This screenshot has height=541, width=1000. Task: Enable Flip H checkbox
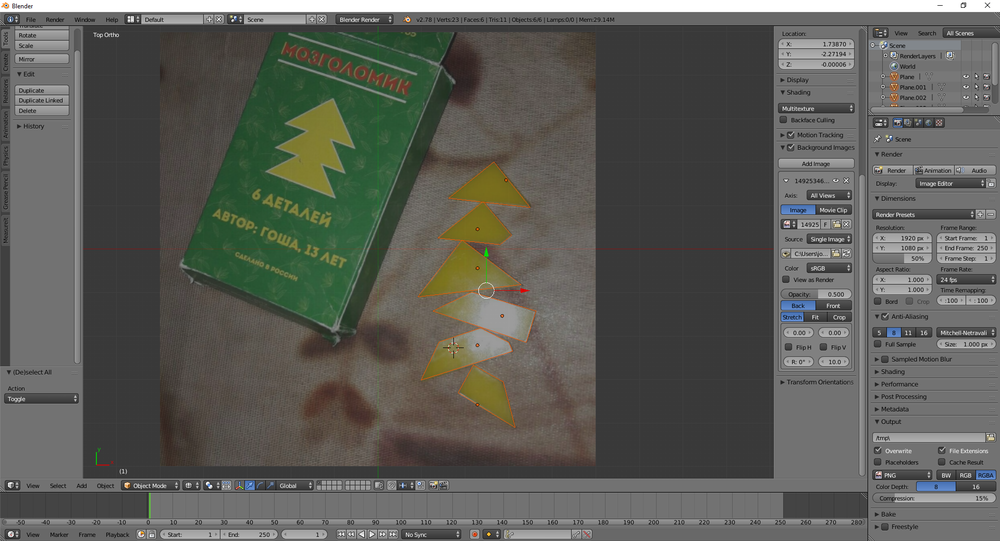coord(789,347)
